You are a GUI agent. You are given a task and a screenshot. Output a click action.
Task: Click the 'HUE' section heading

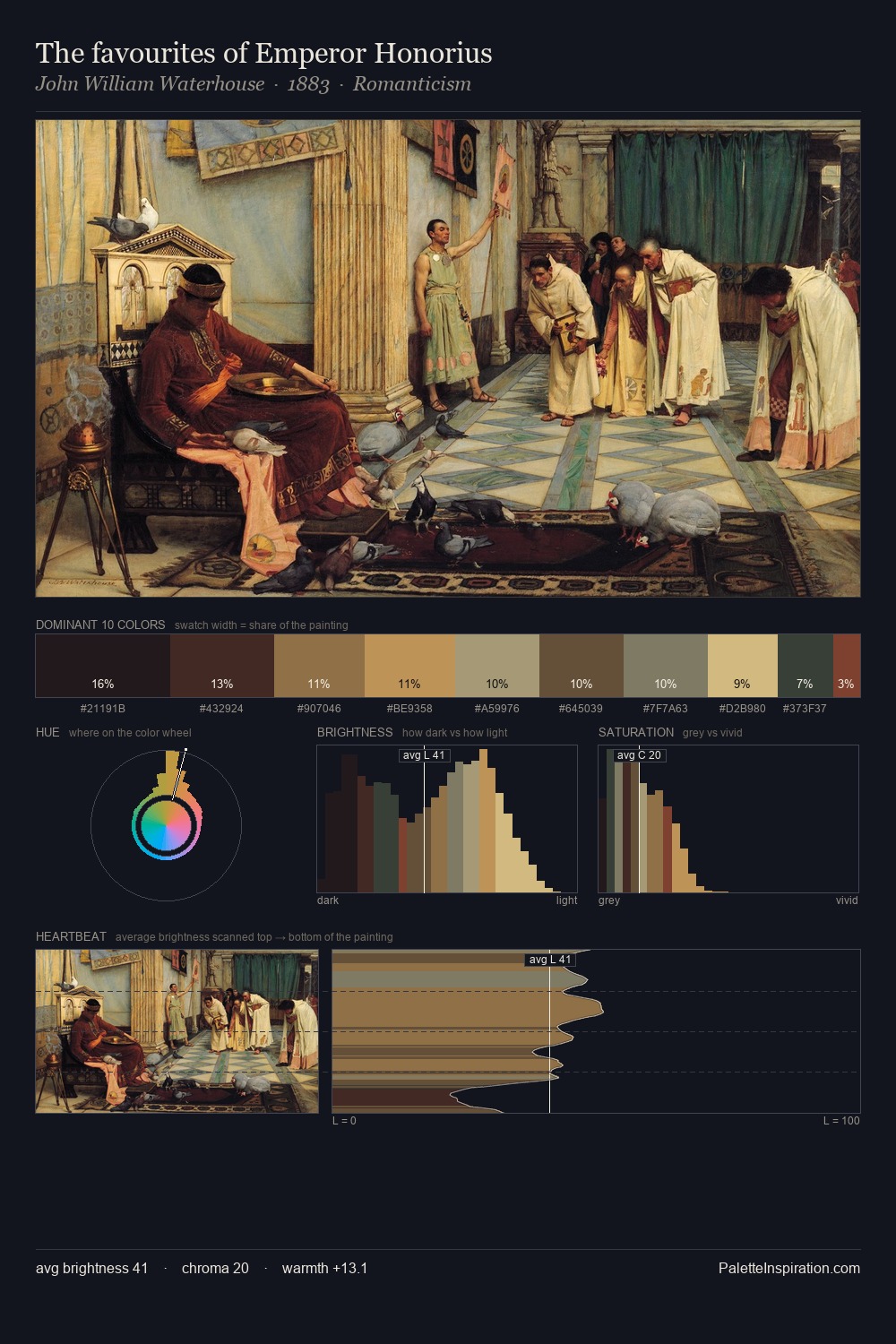pos(47,732)
